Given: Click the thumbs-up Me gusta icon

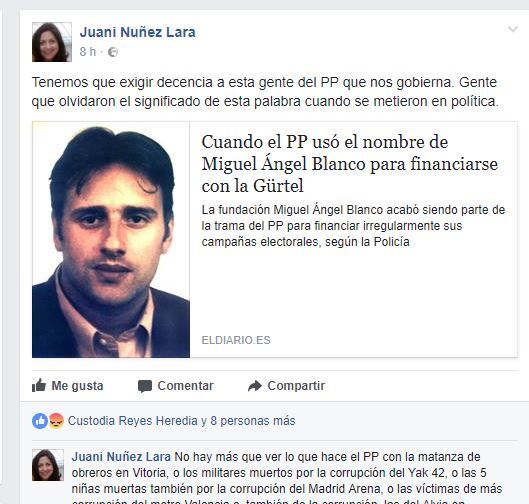Looking at the screenshot, I should click(x=39, y=385).
